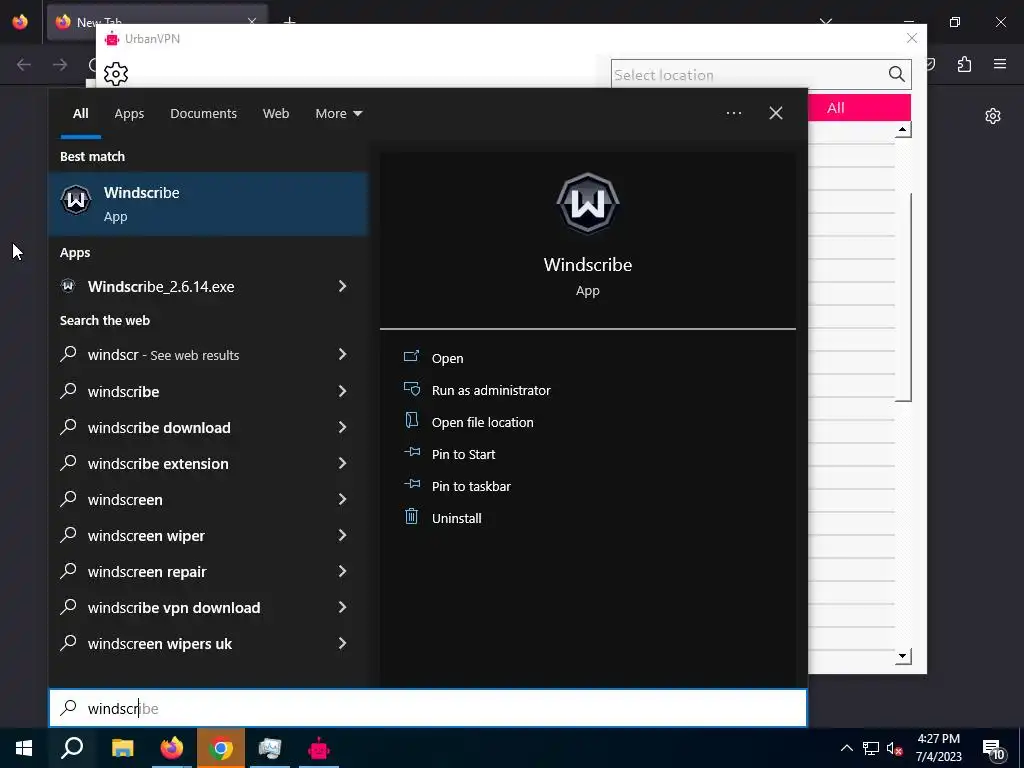Click Pin to taskbar for Windscribe

[x=472, y=487]
